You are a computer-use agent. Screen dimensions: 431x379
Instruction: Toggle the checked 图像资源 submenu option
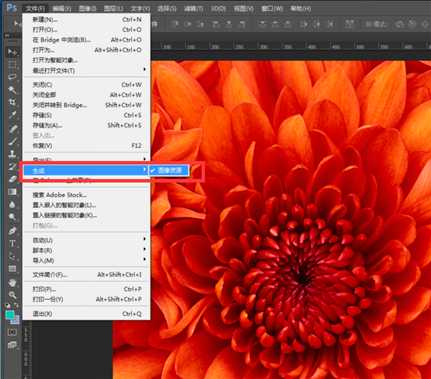170,170
